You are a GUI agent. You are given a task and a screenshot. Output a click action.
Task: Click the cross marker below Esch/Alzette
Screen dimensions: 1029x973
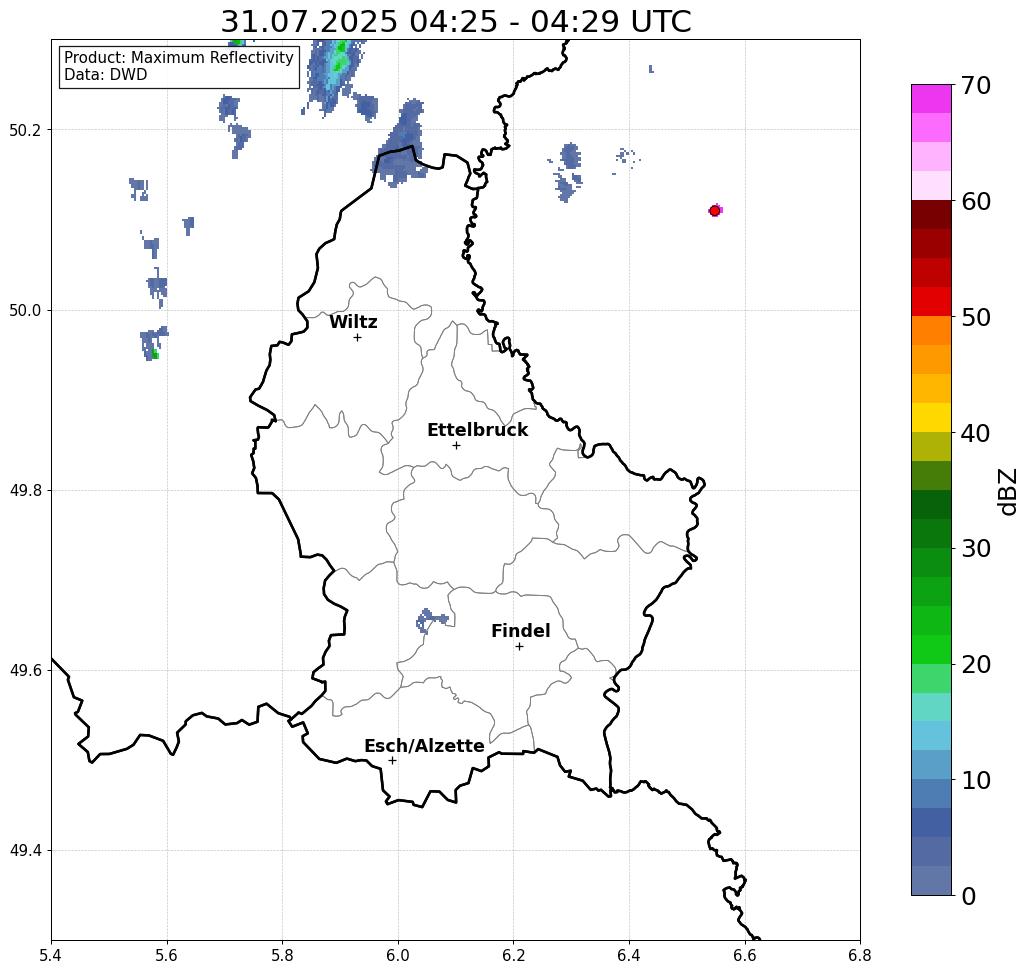tap(392, 760)
